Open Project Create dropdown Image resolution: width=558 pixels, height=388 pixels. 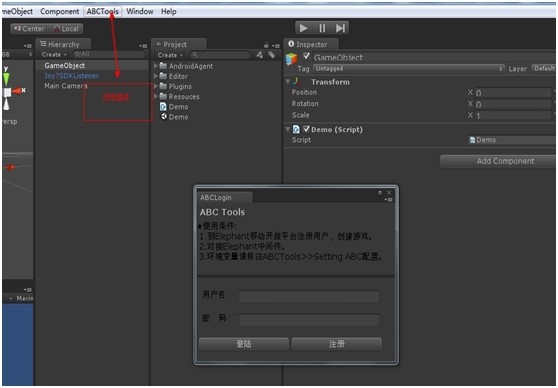(170, 55)
